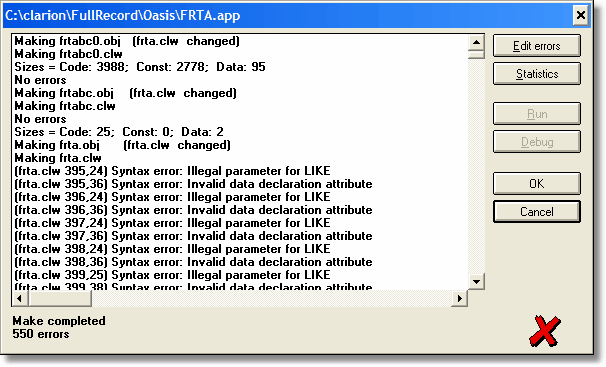Click the horizontal scrollbar thumb
The height and width of the screenshot is (367, 606).
coord(60,298)
